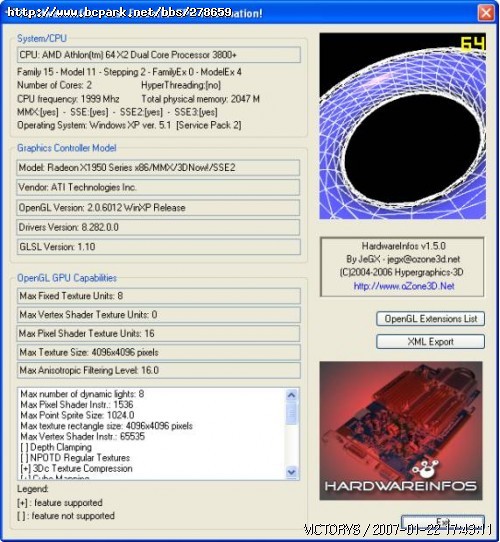500x542 pixels.
Task: Click the 'HardwareInfos v1.5.0' text
Action: [404, 246]
